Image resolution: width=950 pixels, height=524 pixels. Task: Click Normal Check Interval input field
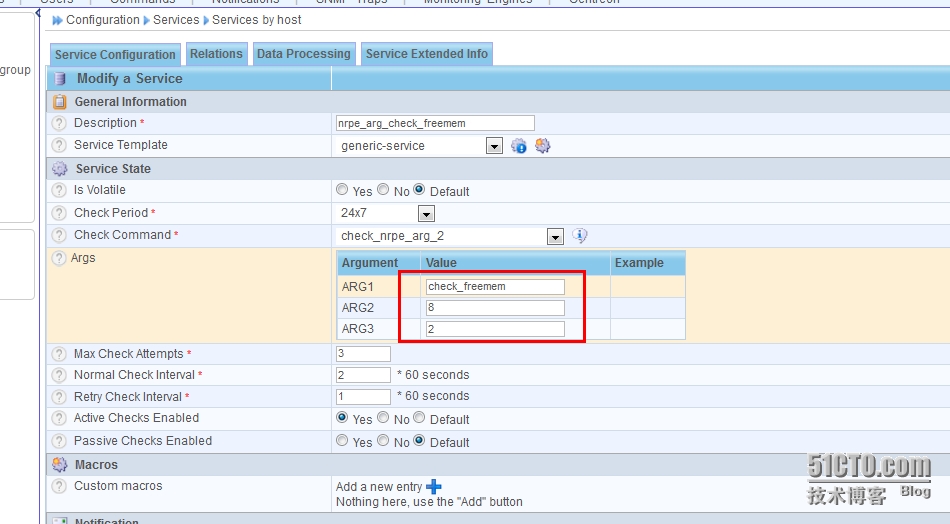(x=364, y=375)
